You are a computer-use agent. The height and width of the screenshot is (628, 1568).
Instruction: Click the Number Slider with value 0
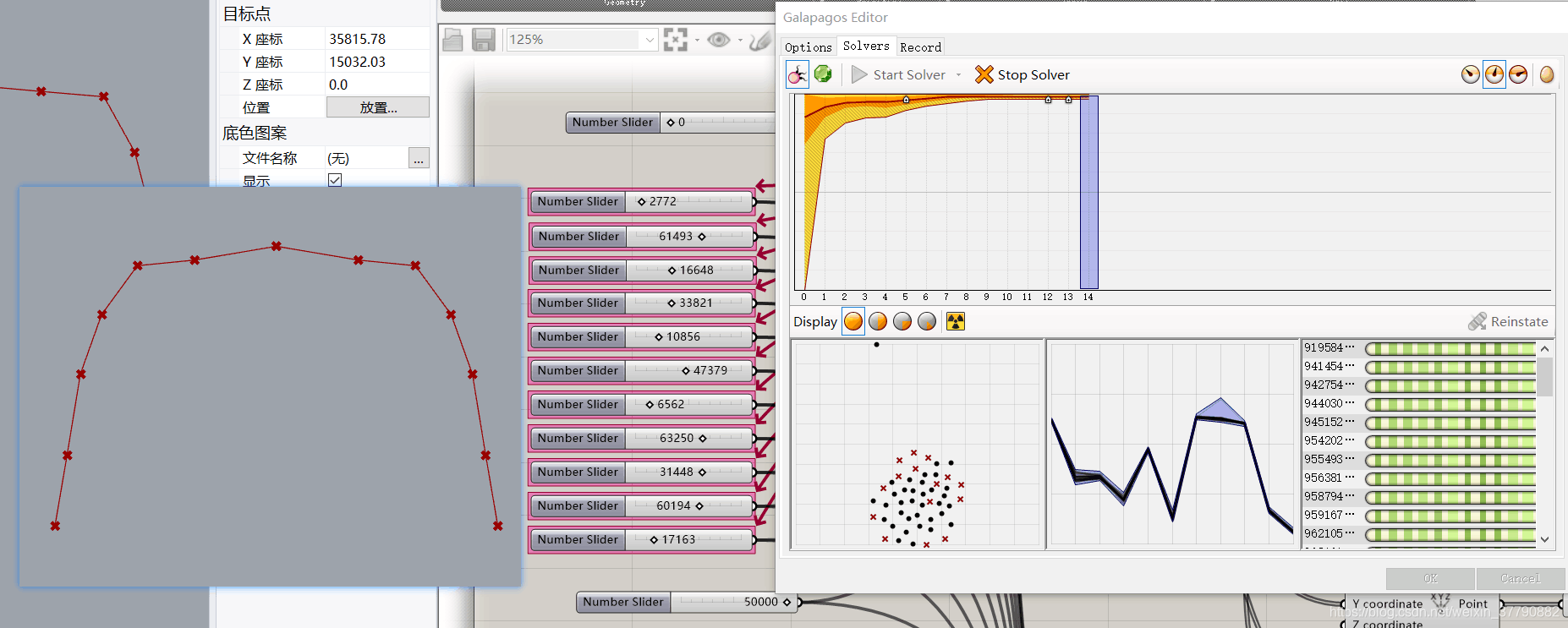(671, 123)
